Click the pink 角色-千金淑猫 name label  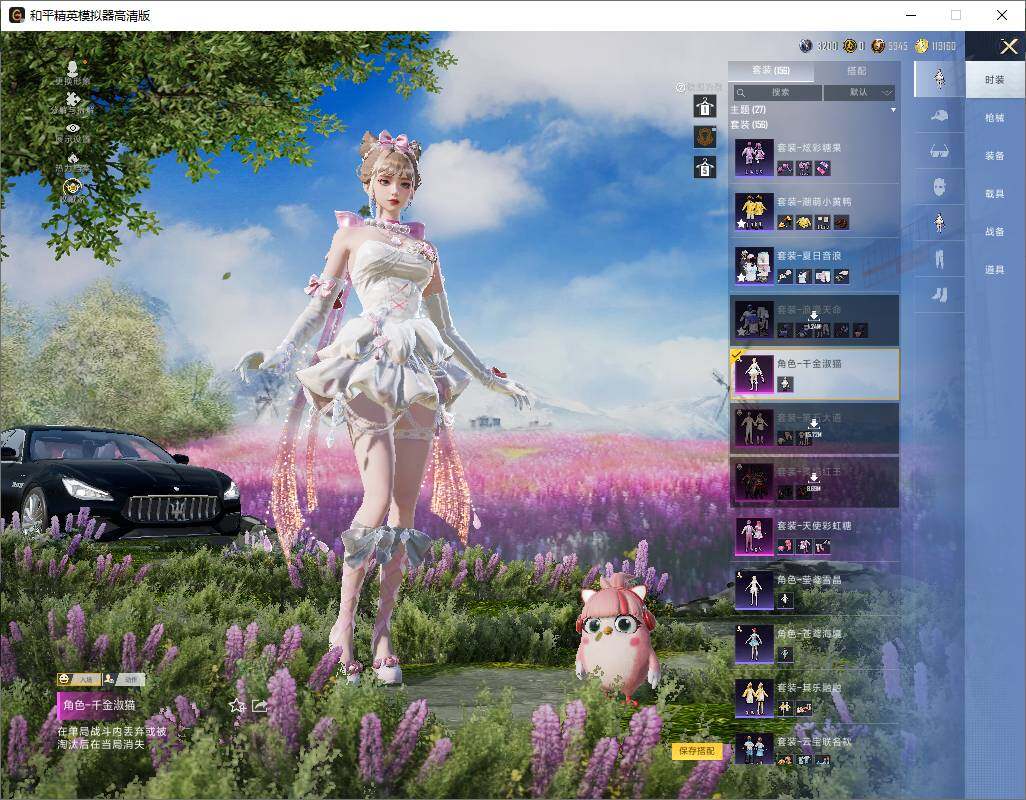pos(99,705)
